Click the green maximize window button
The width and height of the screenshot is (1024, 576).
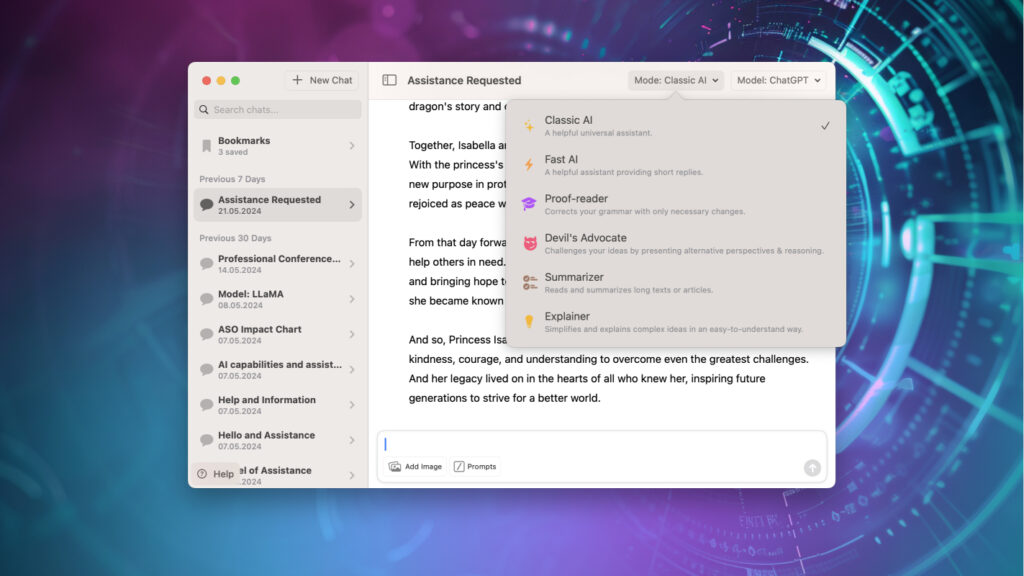click(x=235, y=80)
